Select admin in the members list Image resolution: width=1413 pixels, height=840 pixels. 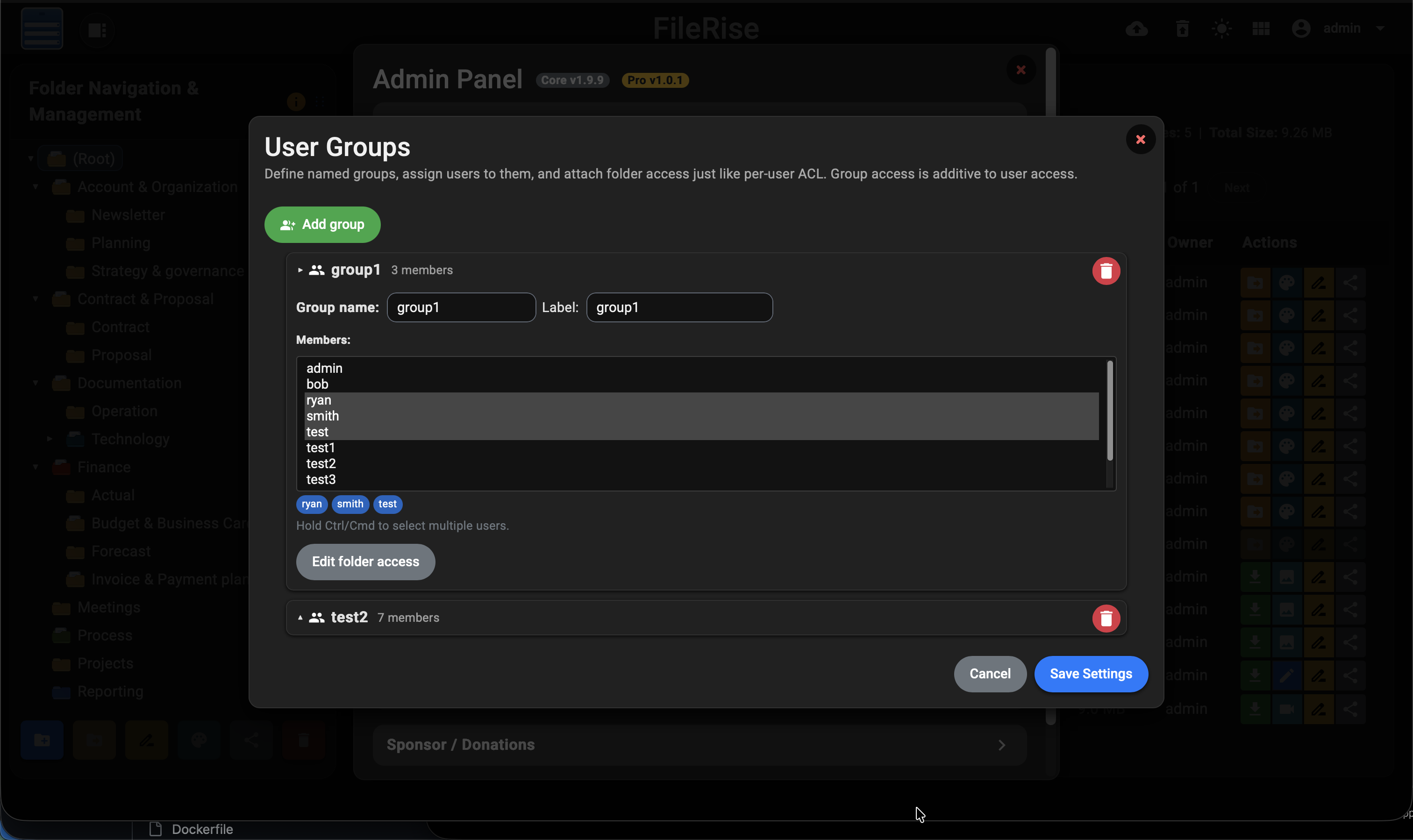(324, 369)
